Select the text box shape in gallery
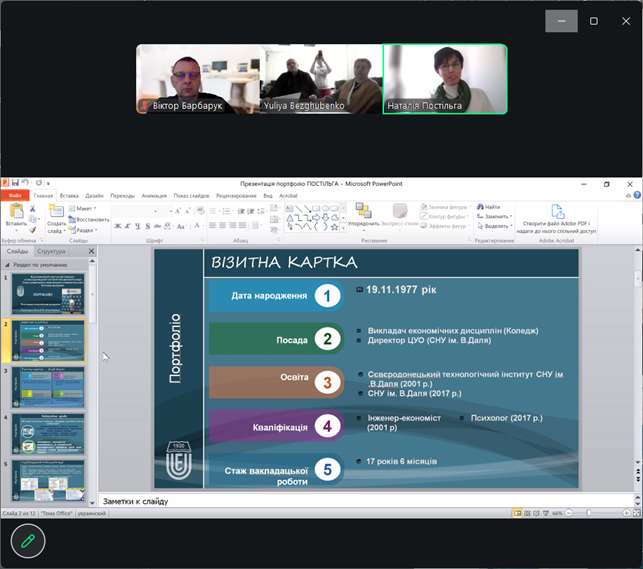 coord(289,208)
